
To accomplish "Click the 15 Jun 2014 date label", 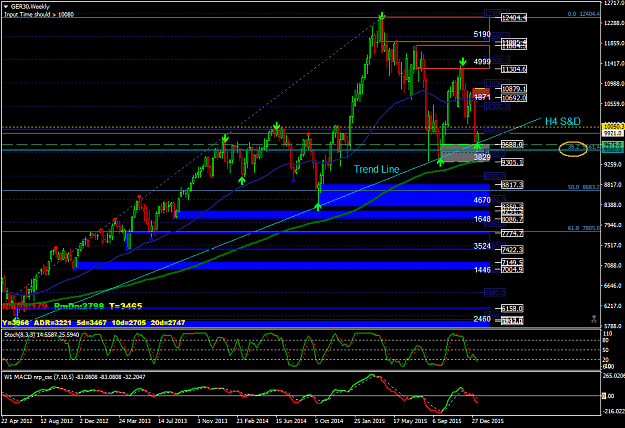I will [x=291, y=421].
